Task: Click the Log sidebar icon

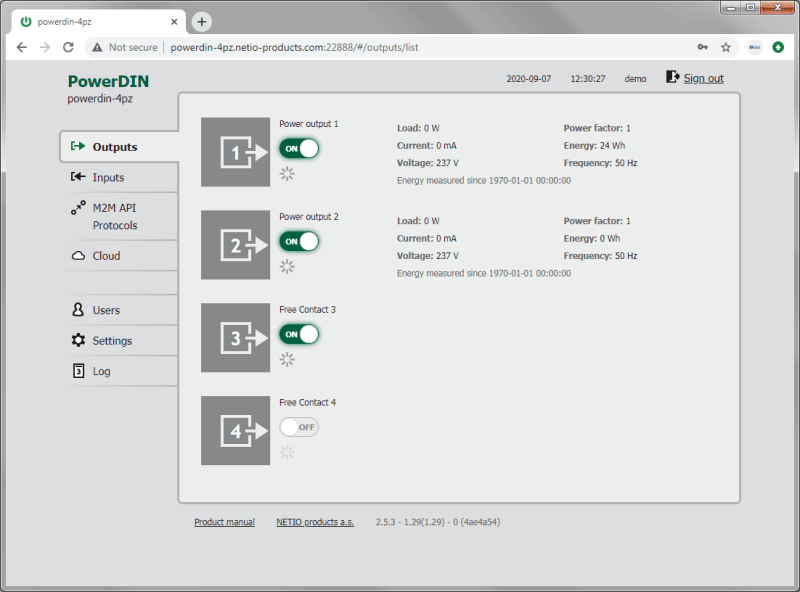Action: pos(81,371)
